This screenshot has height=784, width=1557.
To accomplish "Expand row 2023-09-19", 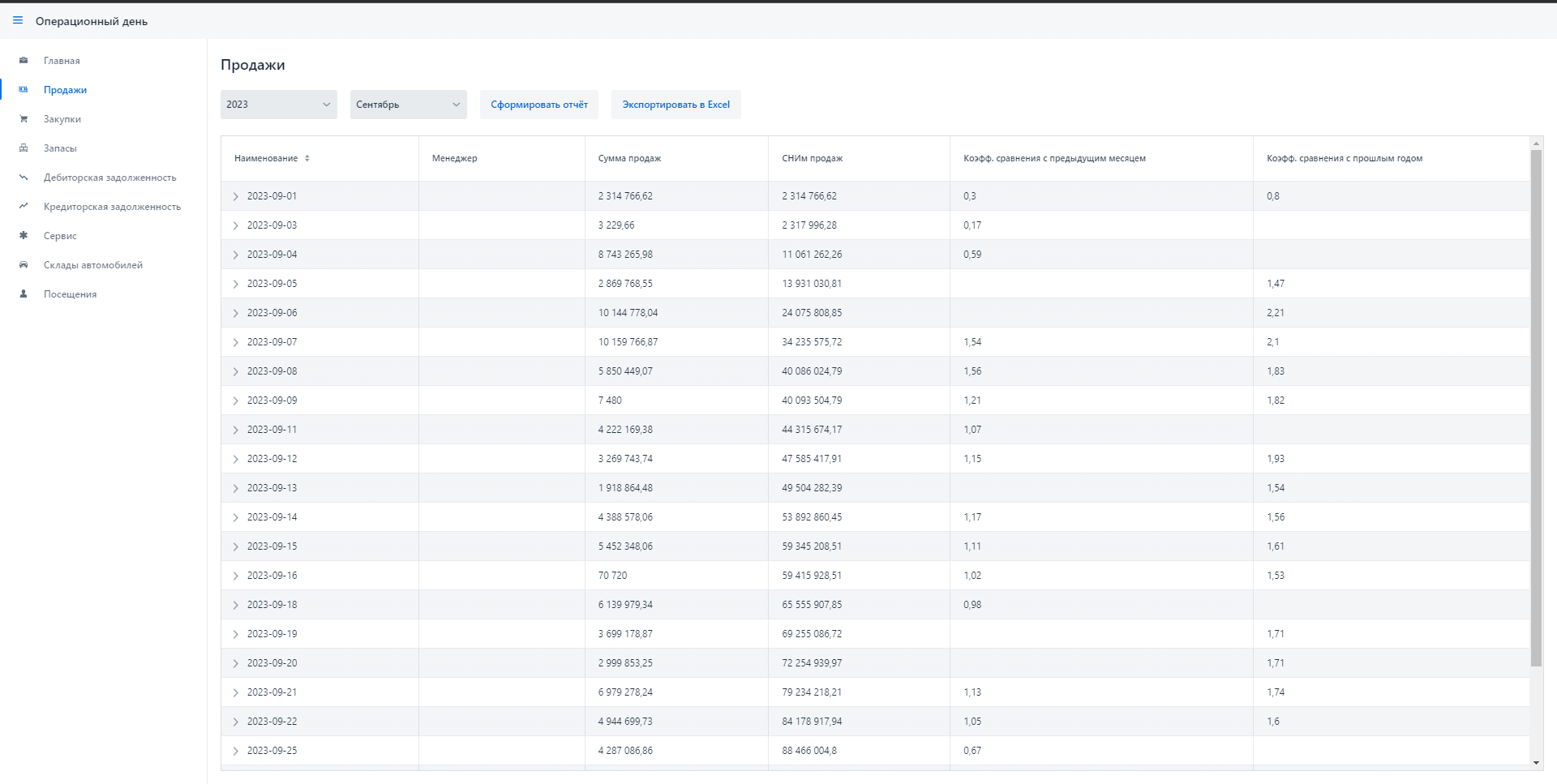I will point(236,634).
